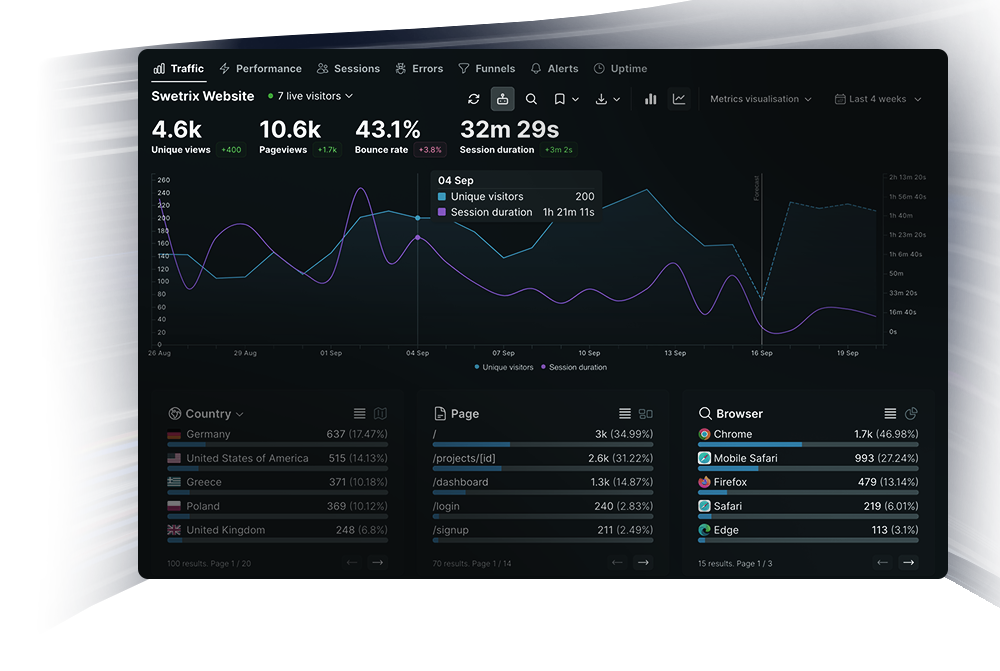Click the Forecast marker line at 16 Sep
The height and width of the screenshot is (671, 1000).
[x=761, y=258]
